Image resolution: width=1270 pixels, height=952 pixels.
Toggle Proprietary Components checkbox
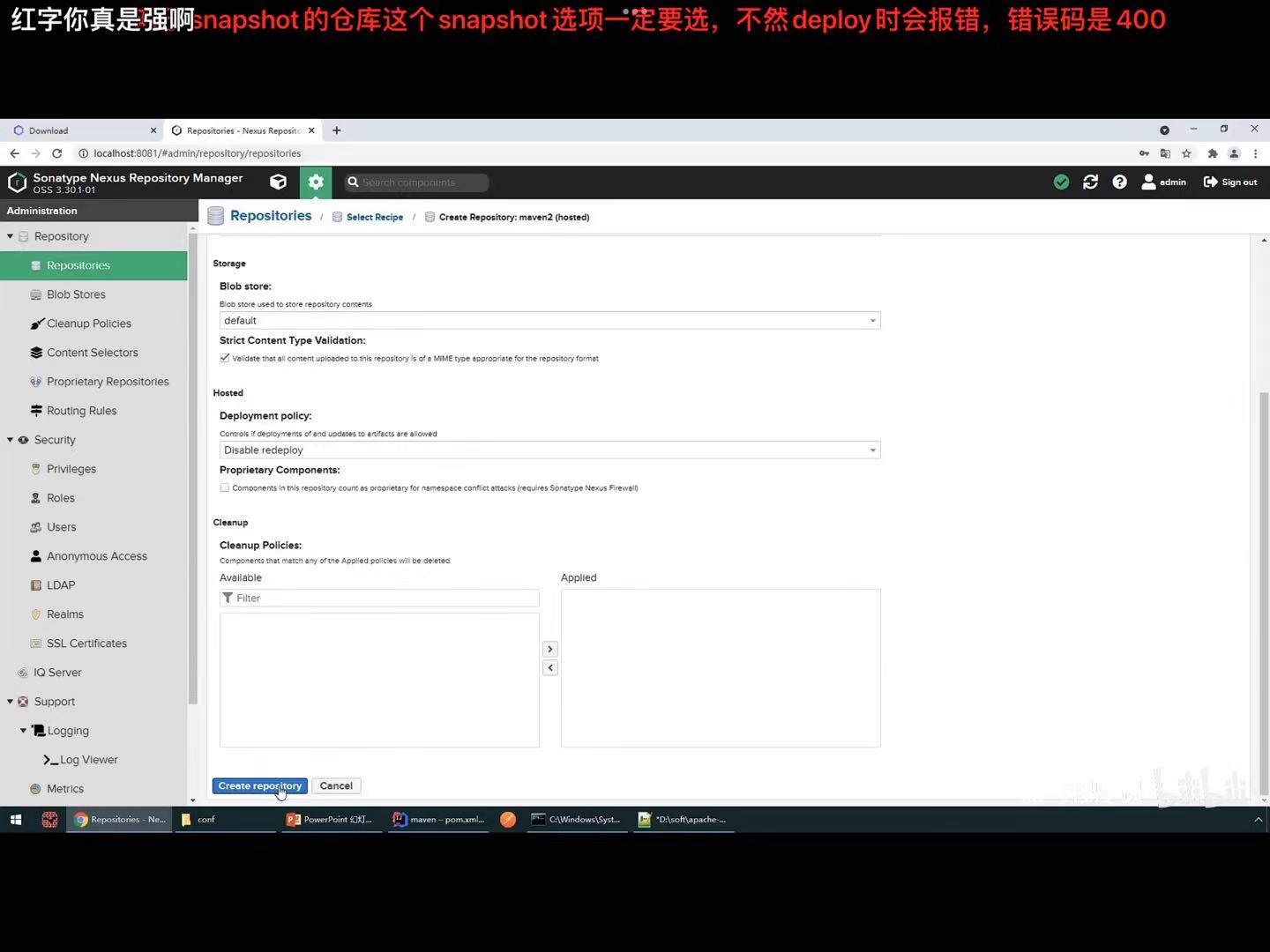pos(225,487)
